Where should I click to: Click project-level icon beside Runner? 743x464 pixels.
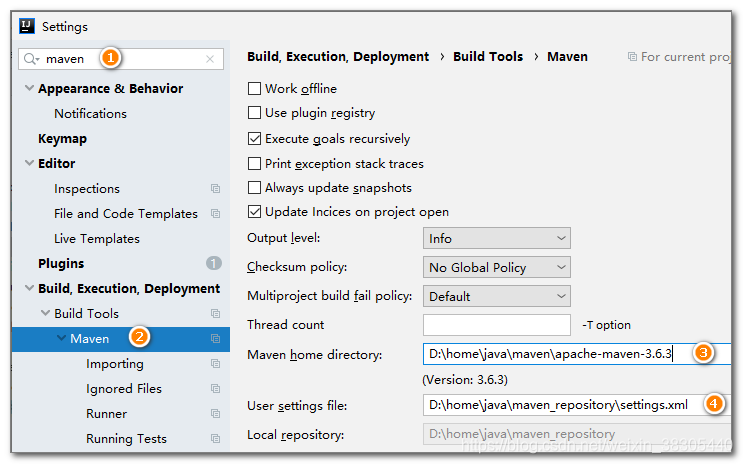coord(216,414)
